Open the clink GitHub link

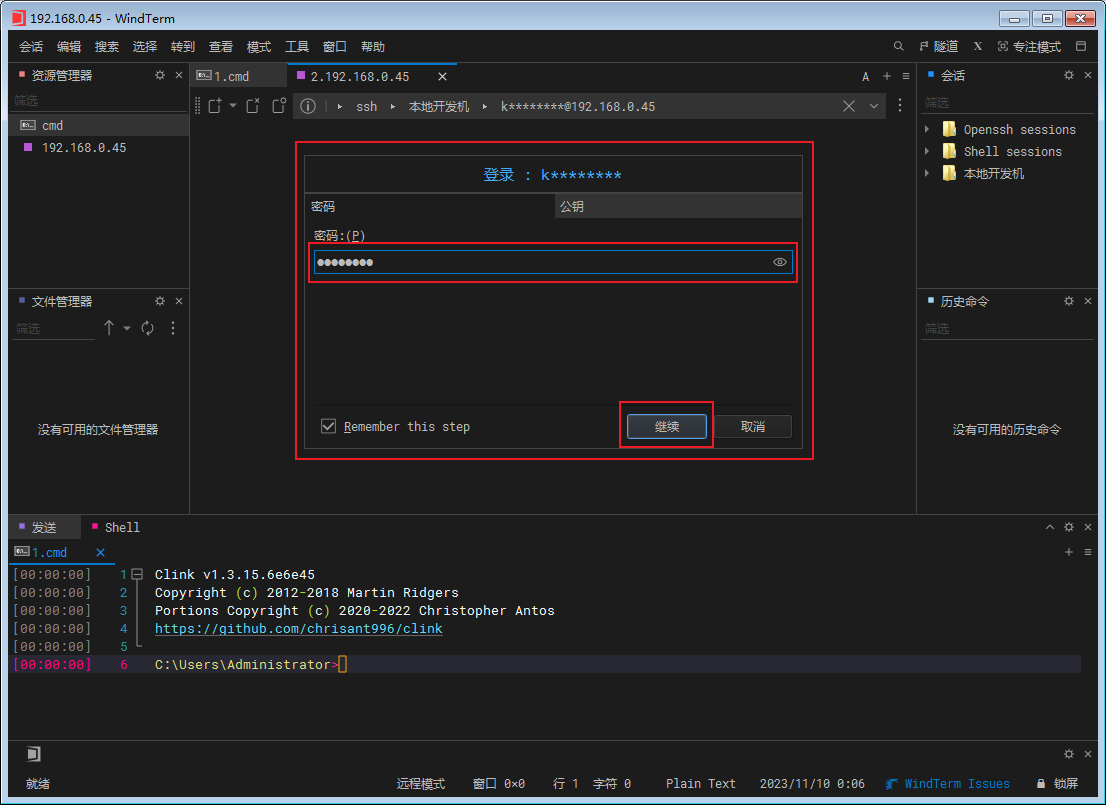(x=298, y=629)
